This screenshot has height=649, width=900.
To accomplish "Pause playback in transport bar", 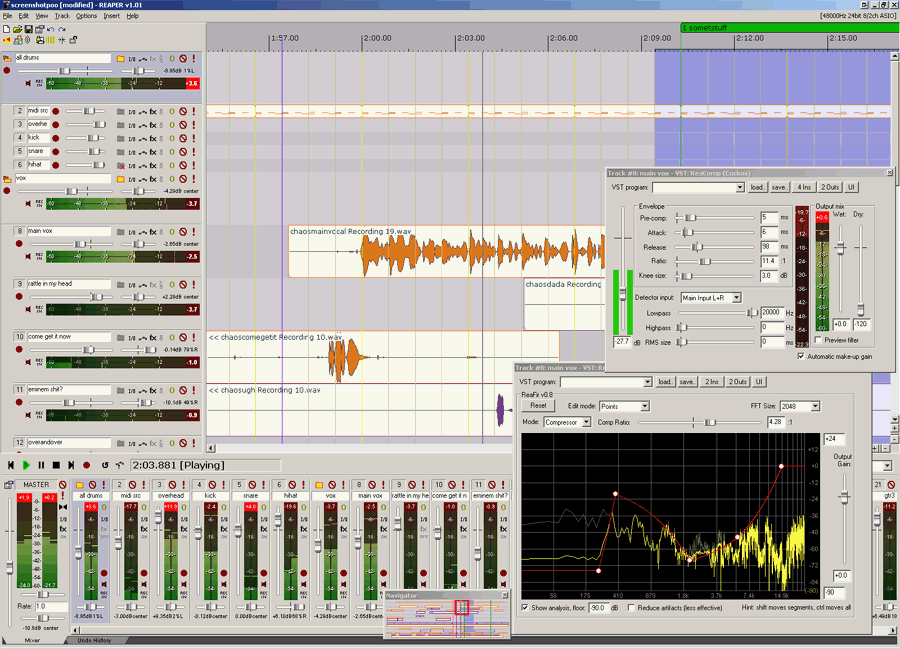I will tap(41, 465).
